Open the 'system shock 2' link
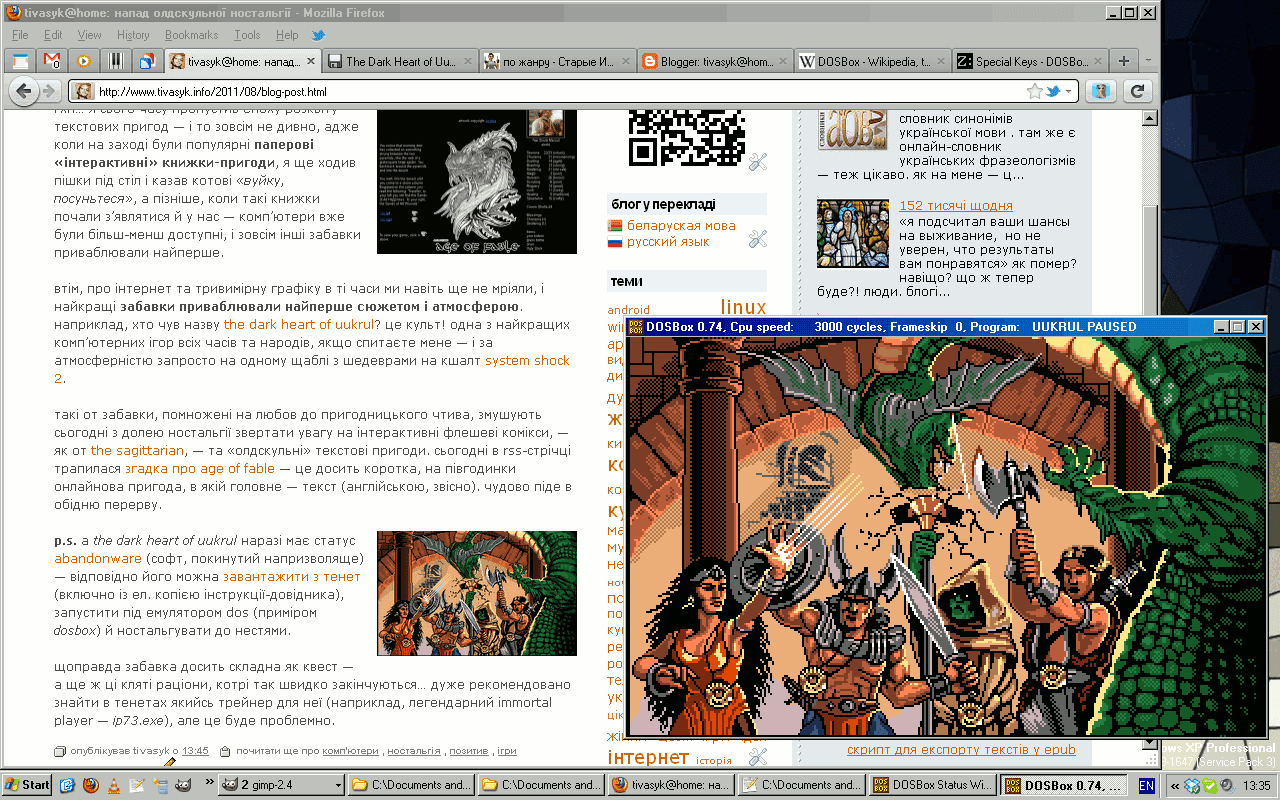 click(527, 360)
